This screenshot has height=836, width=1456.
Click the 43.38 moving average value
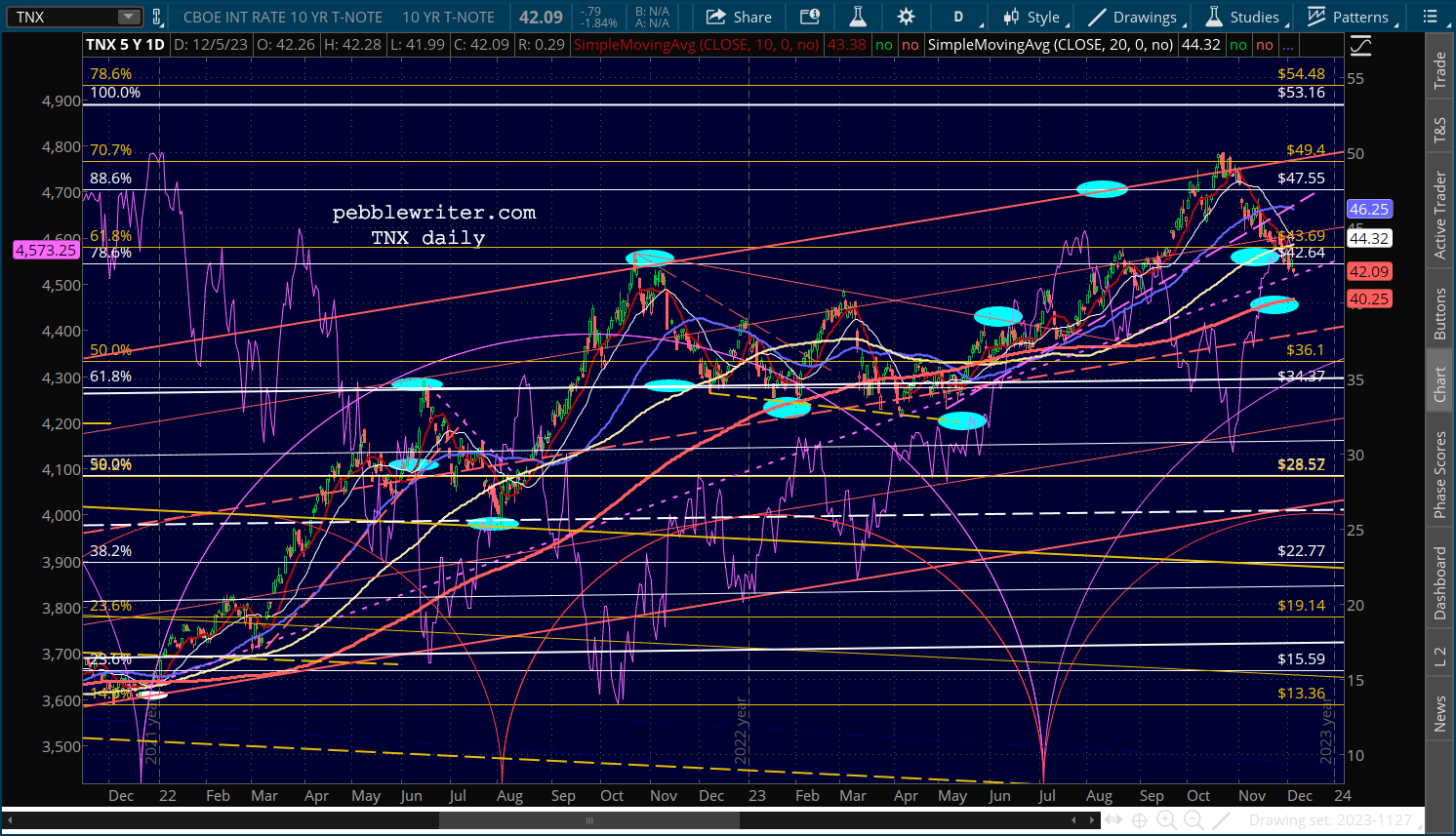click(x=846, y=44)
